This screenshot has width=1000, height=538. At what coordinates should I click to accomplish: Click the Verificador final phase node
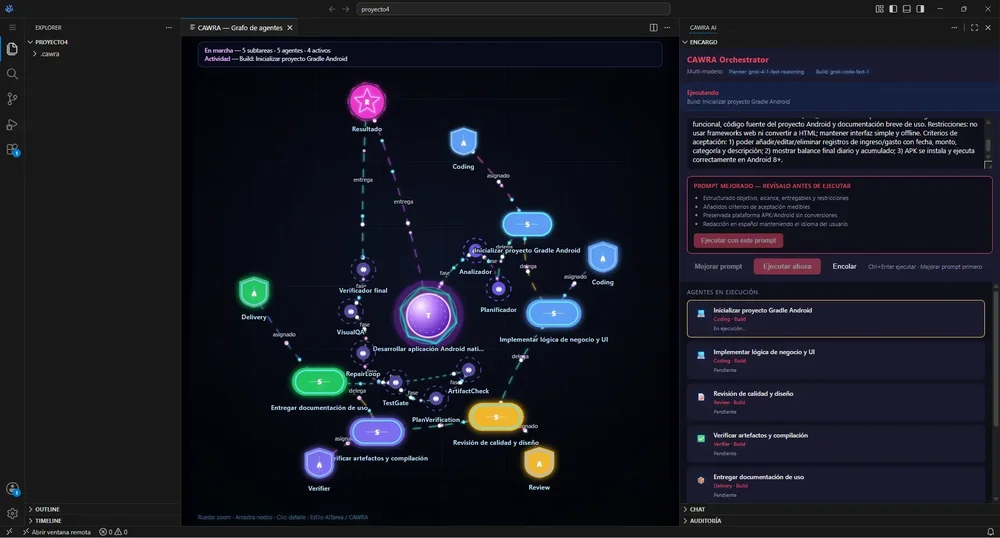click(x=363, y=269)
